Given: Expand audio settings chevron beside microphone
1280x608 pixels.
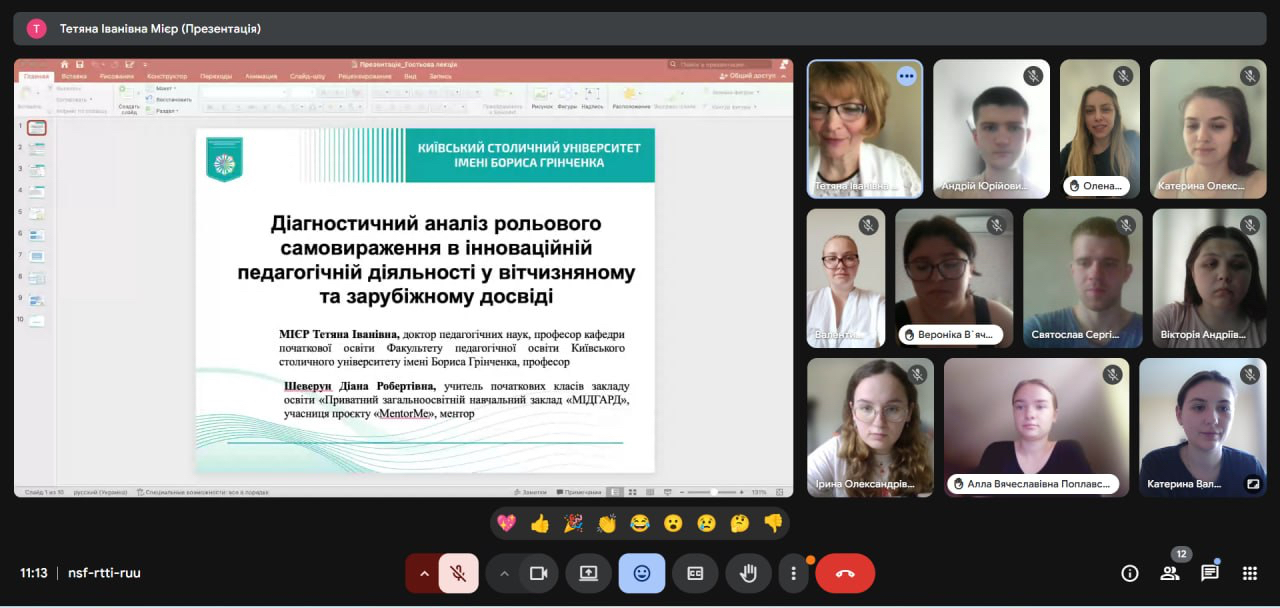Looking at the screenshot, I should (x=424, y=573).
